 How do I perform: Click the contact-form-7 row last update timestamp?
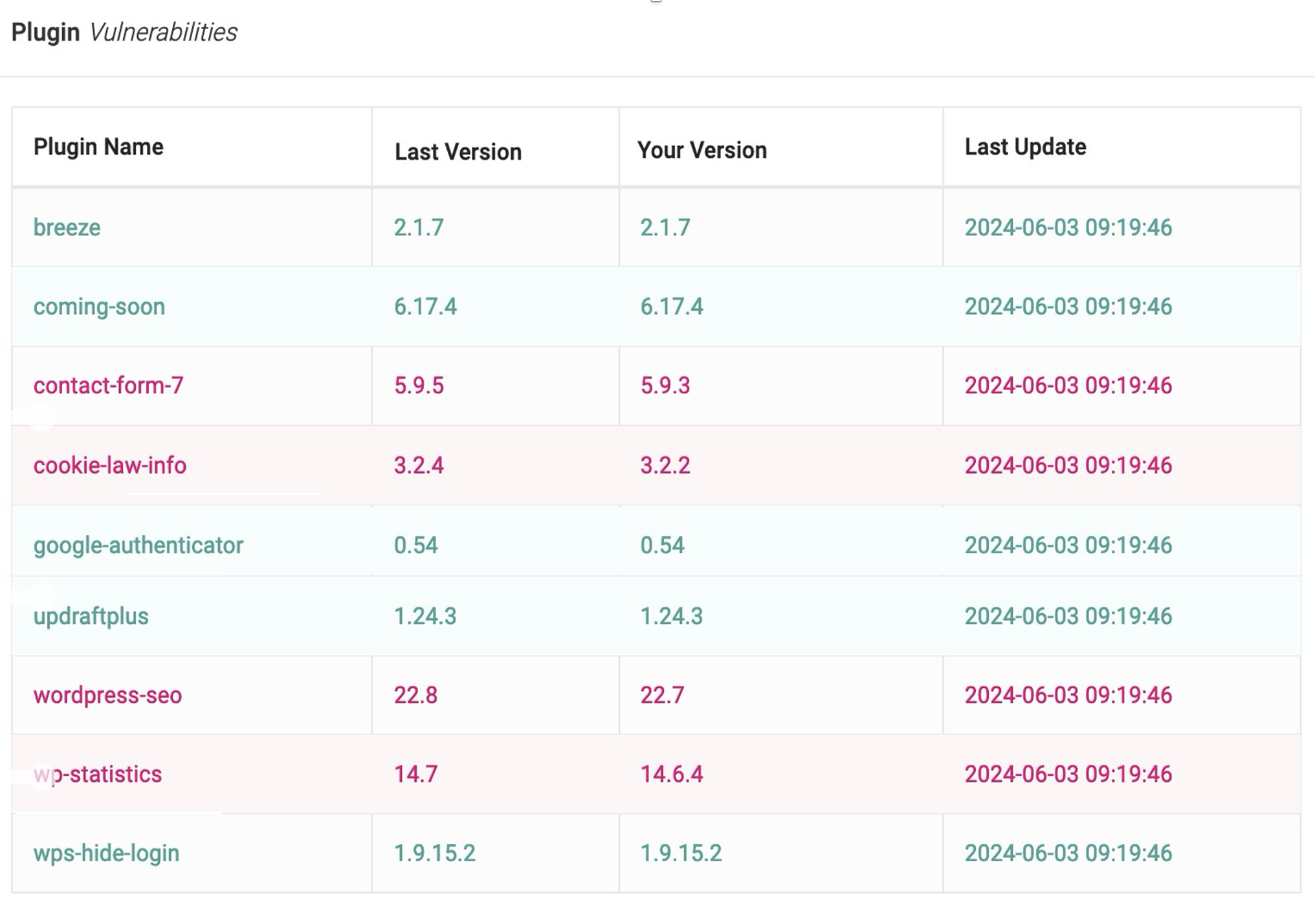coord(1068,386)
